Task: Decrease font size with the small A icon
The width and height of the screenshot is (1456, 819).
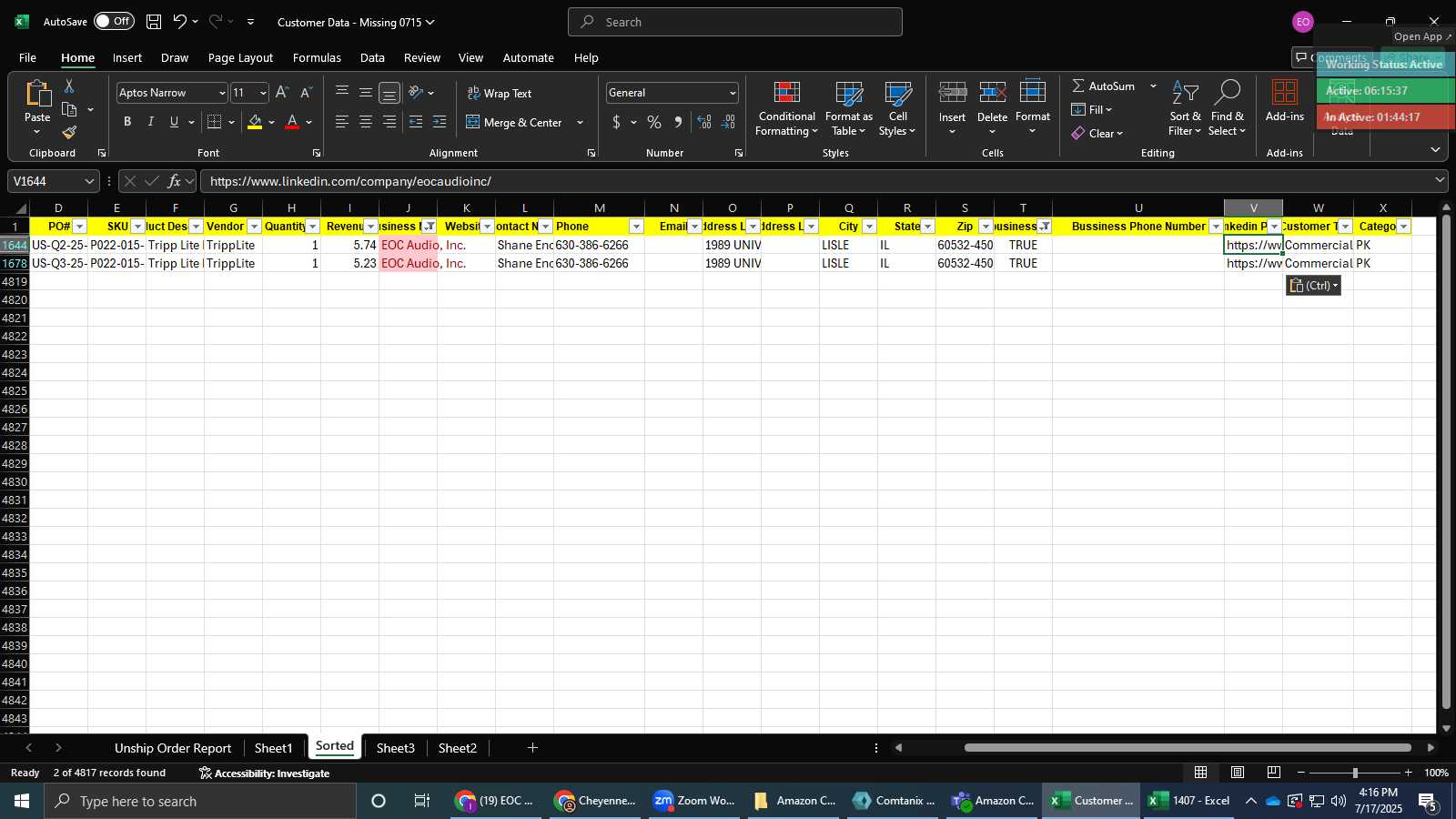Action: [x=306, y=93]
